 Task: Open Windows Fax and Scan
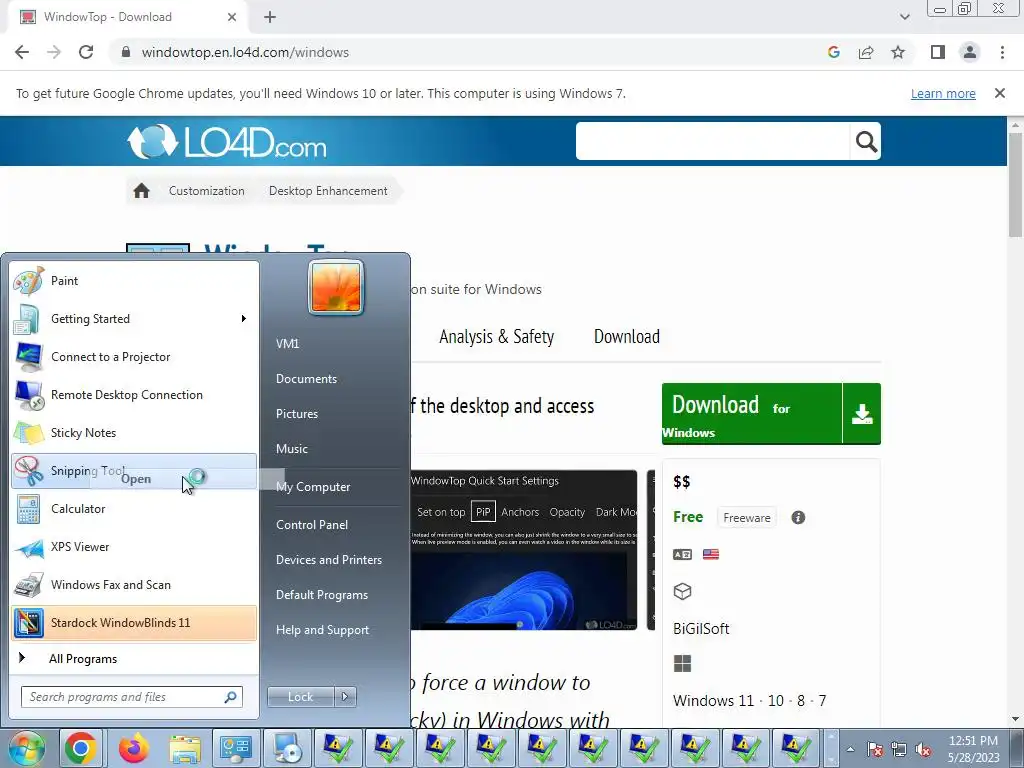(x=134, y=584)
